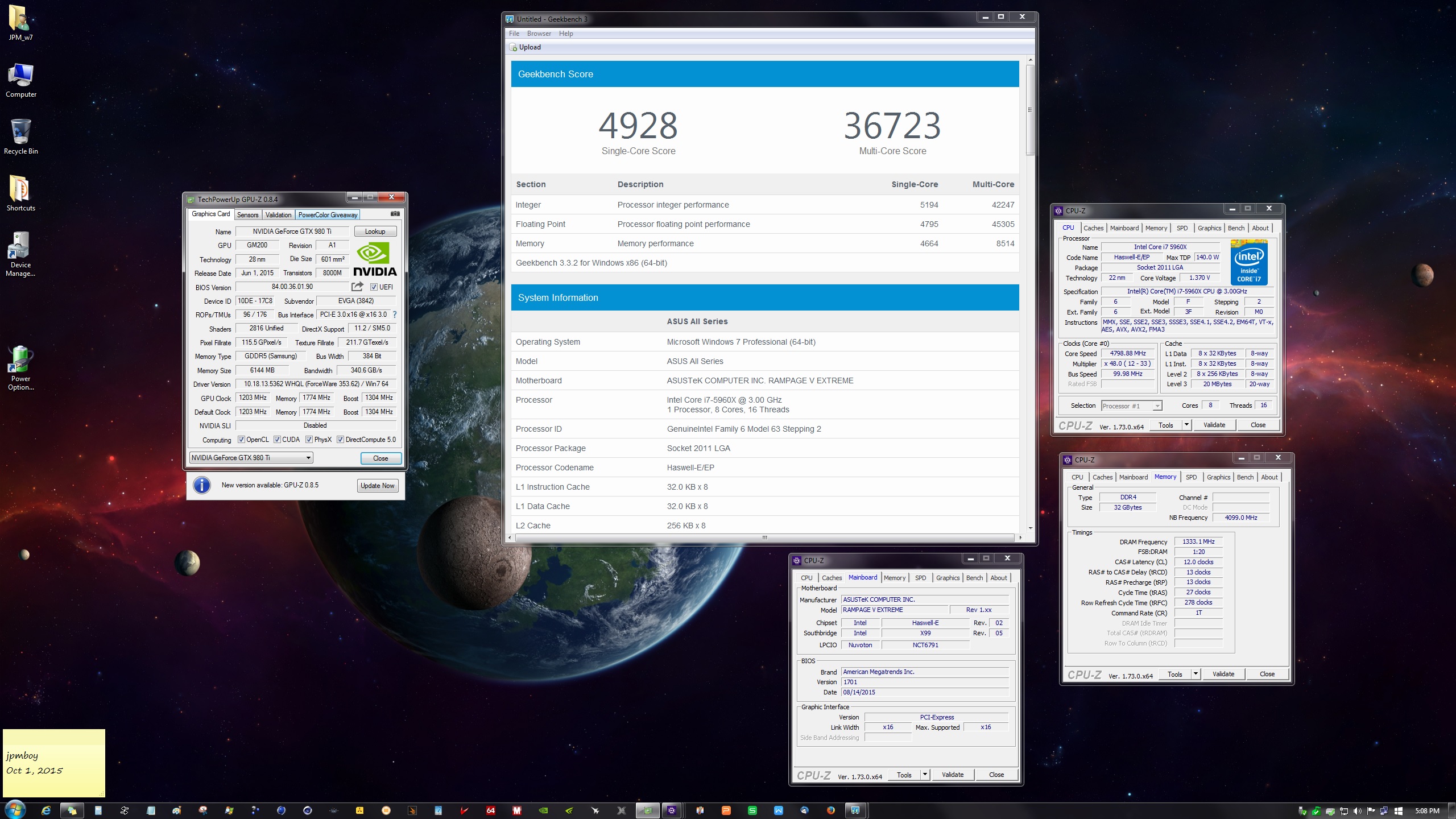1456x819 pixels.
Task: Click Close in the CPU-Z Memory window
Action: [x=1267, y=674]
